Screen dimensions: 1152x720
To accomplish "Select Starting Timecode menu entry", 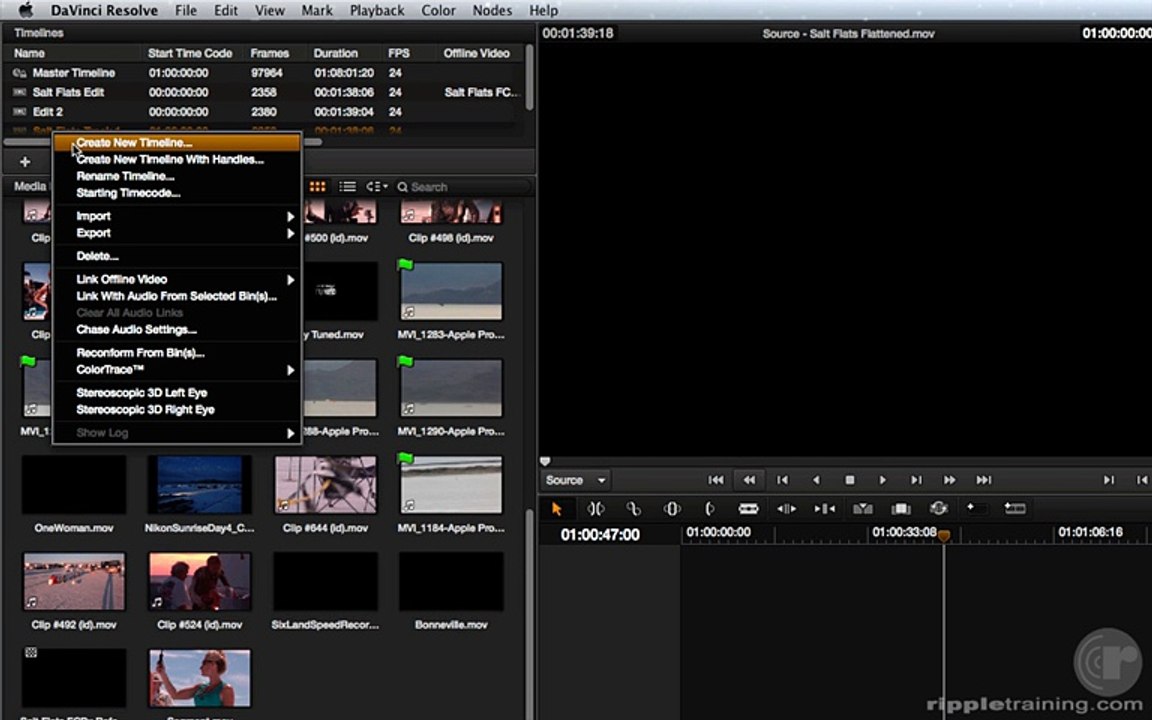I will [176, 193].
